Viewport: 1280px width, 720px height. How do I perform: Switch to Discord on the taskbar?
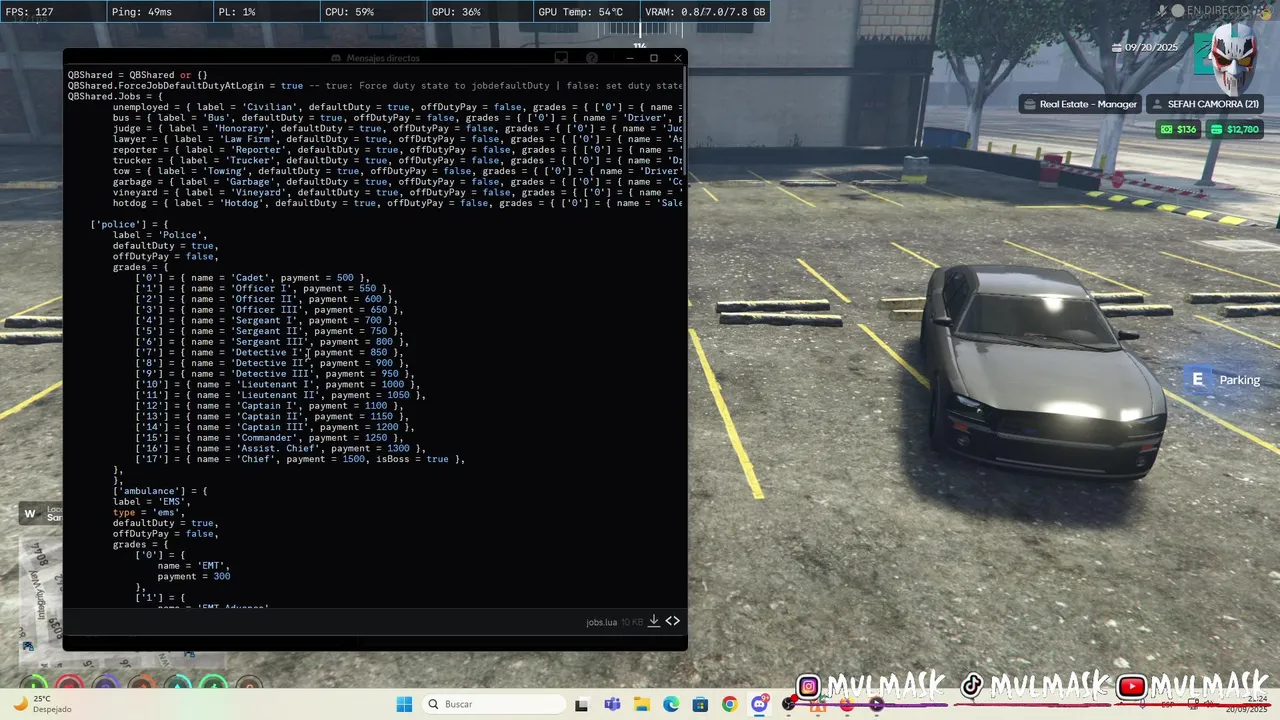(759, 704)
